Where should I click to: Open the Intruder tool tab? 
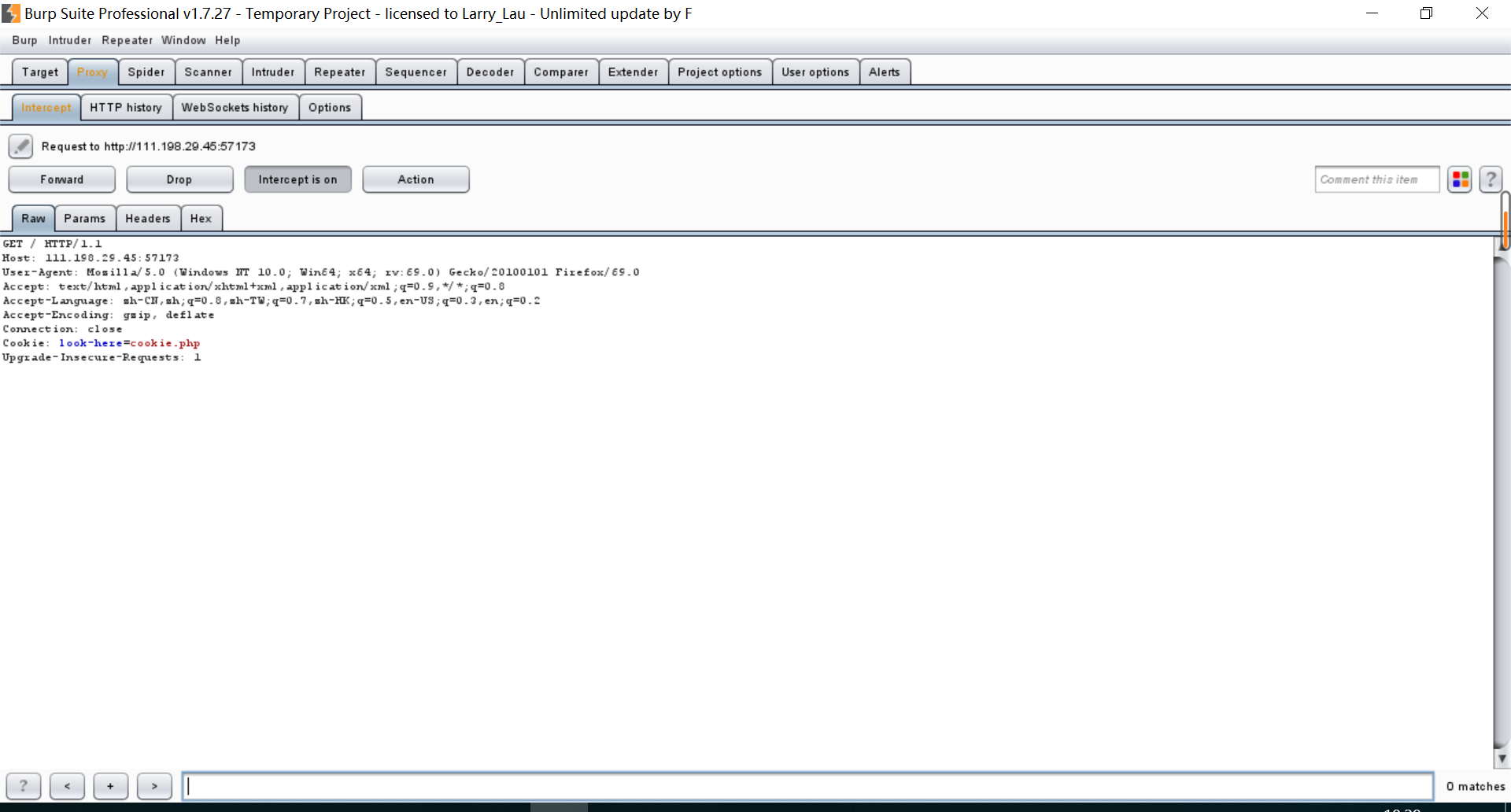pyautogui.click(x=273, y=72)
